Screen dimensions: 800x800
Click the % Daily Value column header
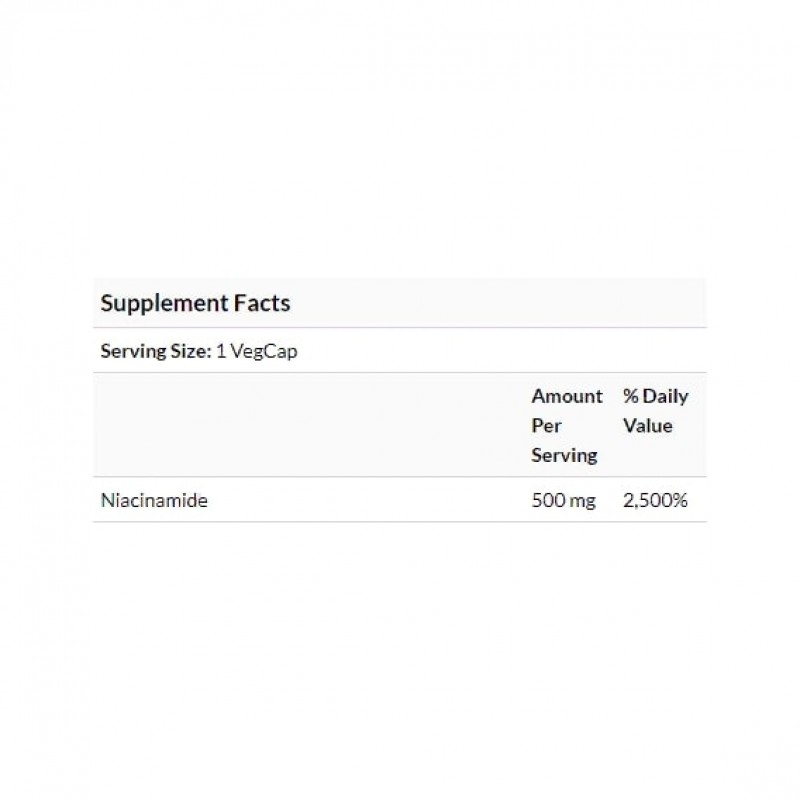tap(655, 411)
